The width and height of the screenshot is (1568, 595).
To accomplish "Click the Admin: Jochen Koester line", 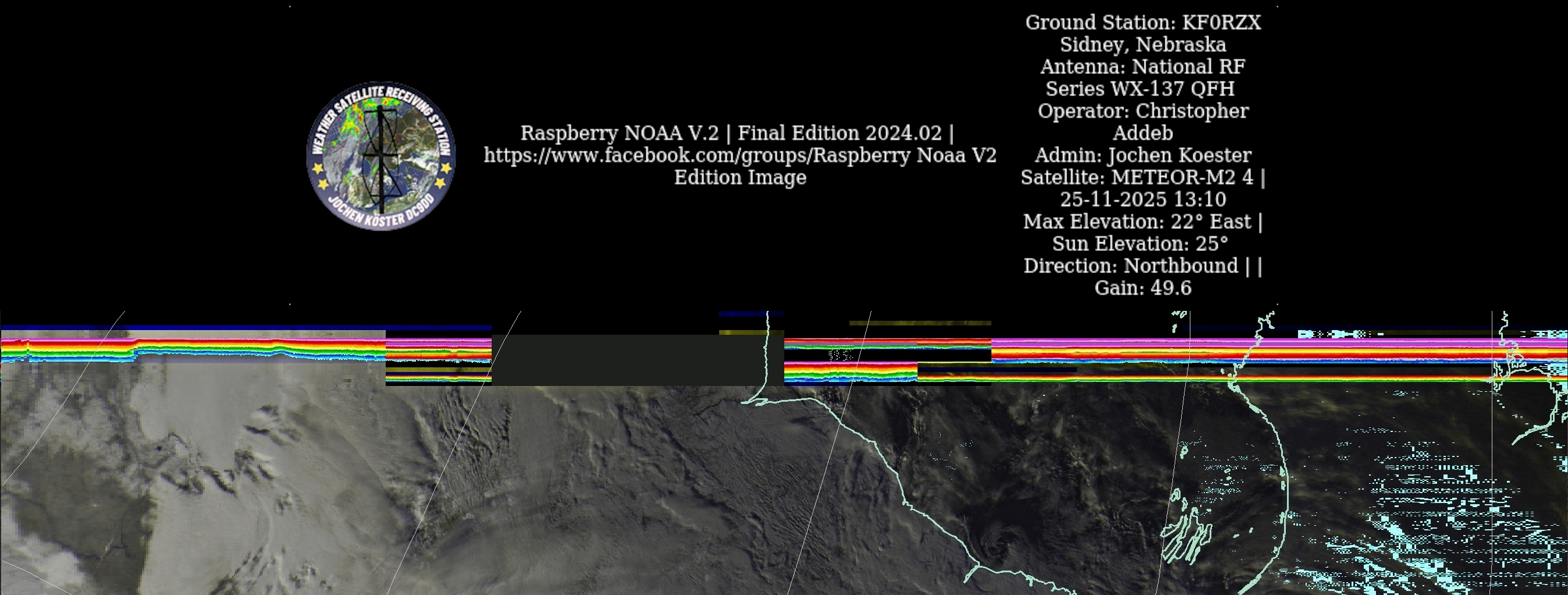I will [x=1143, y=155].
